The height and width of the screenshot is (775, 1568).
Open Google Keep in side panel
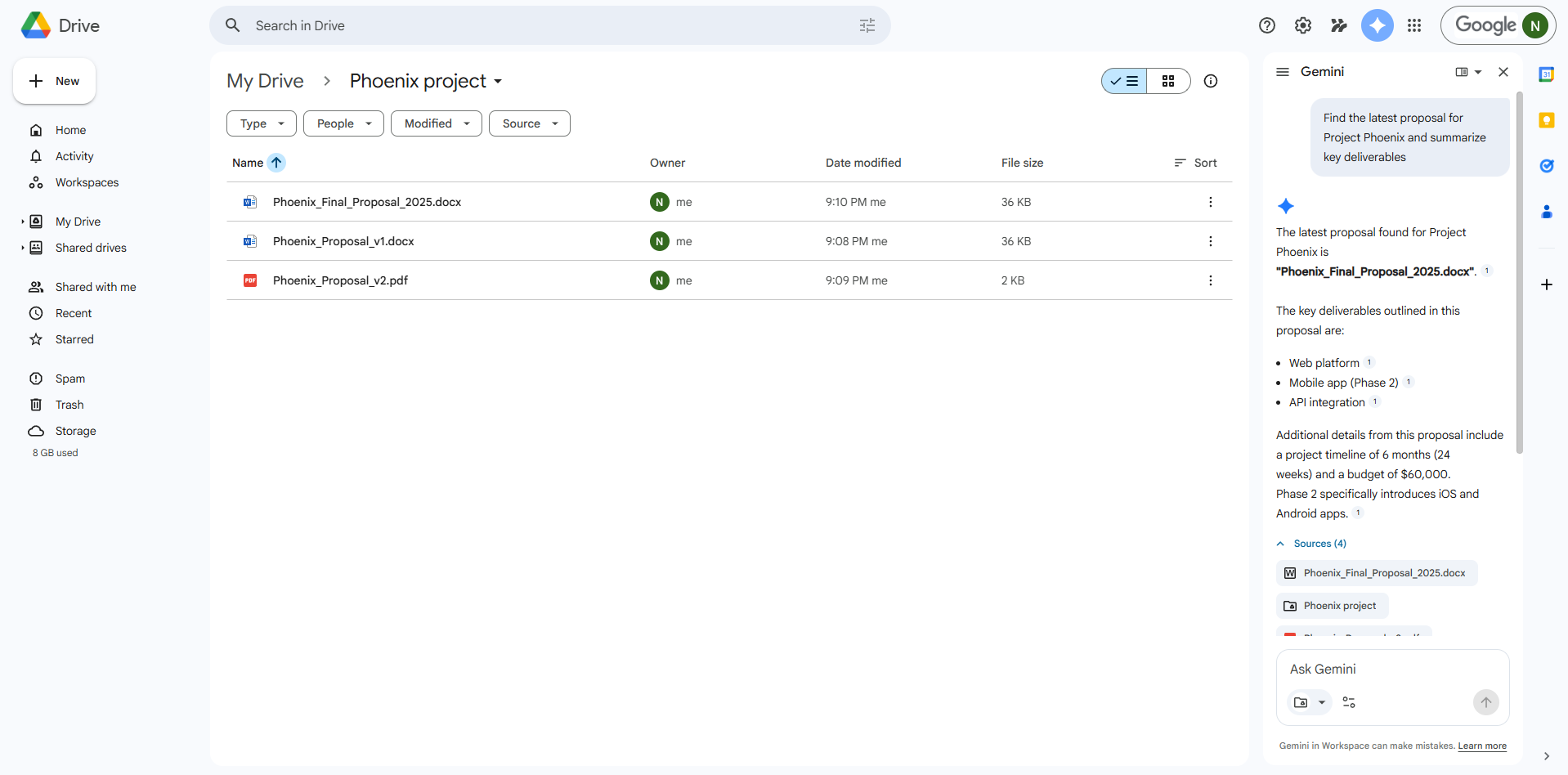point(1546,120)
